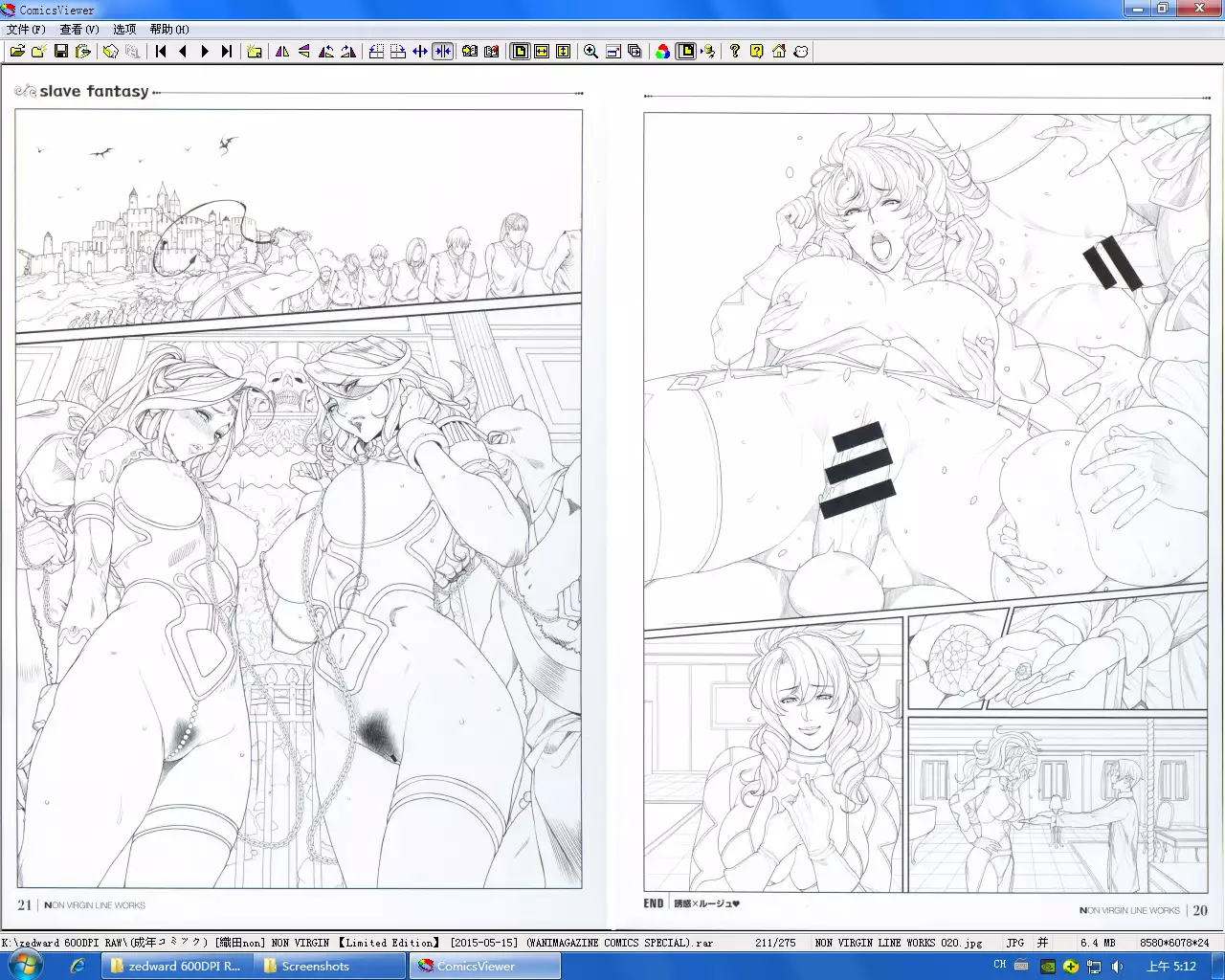Screen dimensions: 1225x980
Task: Open the 文件(F) menu
Action: tap(26, 30)
